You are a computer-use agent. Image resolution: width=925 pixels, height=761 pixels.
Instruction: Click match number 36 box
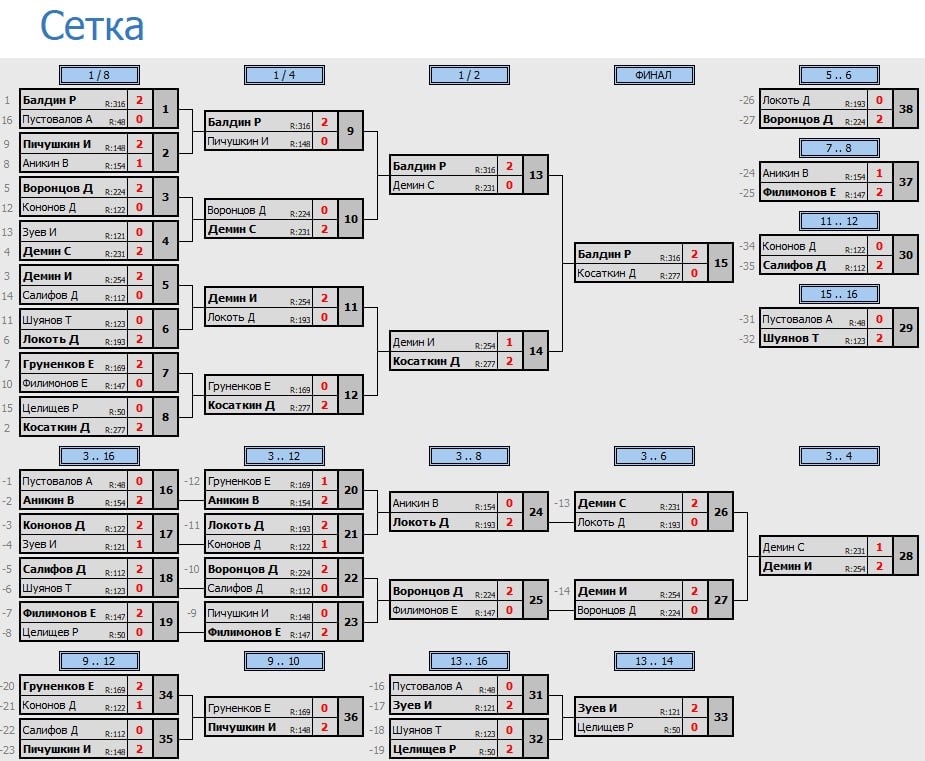tap(351, 717)
